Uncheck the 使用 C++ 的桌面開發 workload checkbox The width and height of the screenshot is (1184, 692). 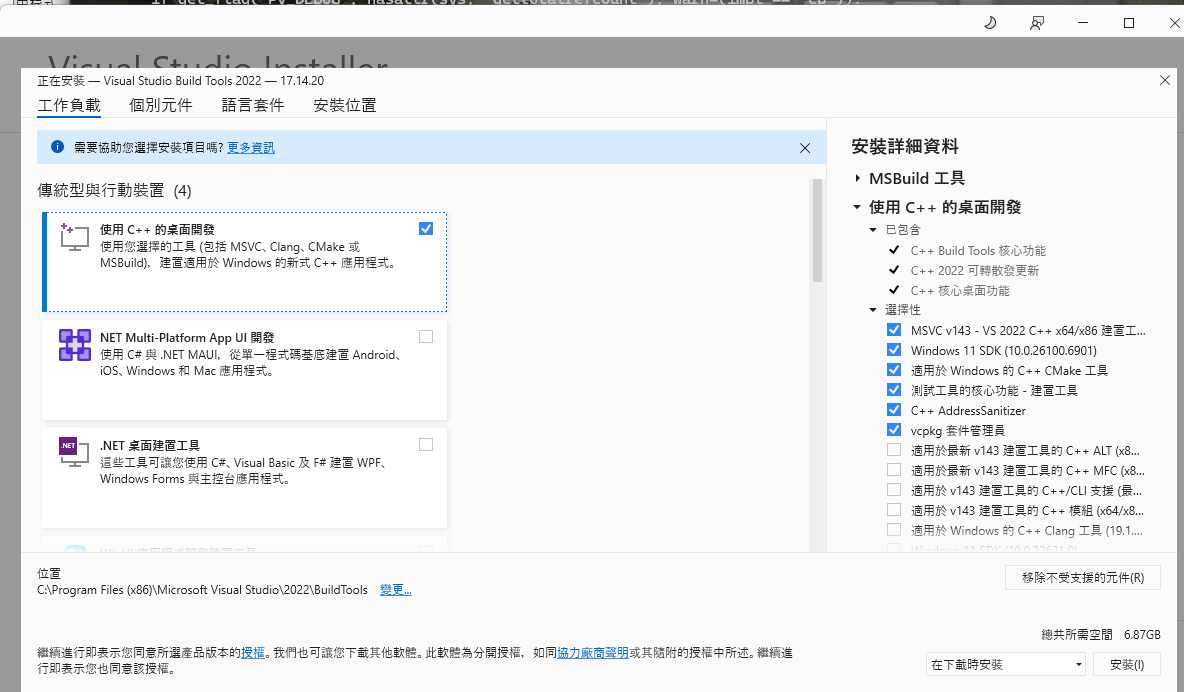coord(426,228)
